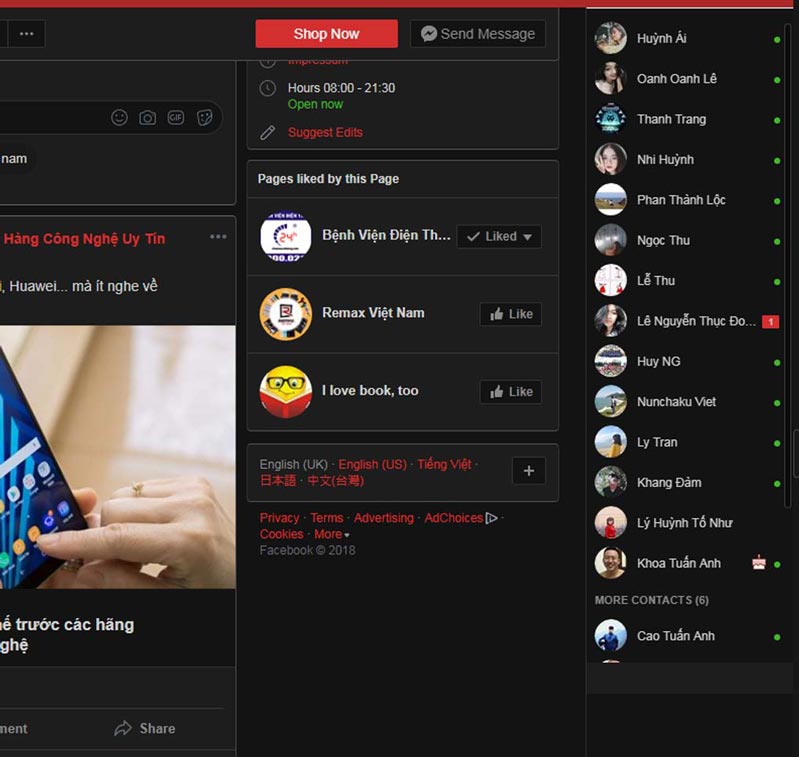The width and height of the screenshot is (799, 757).
Task: Open the Suggest Edits link
Action: (325, 132)
